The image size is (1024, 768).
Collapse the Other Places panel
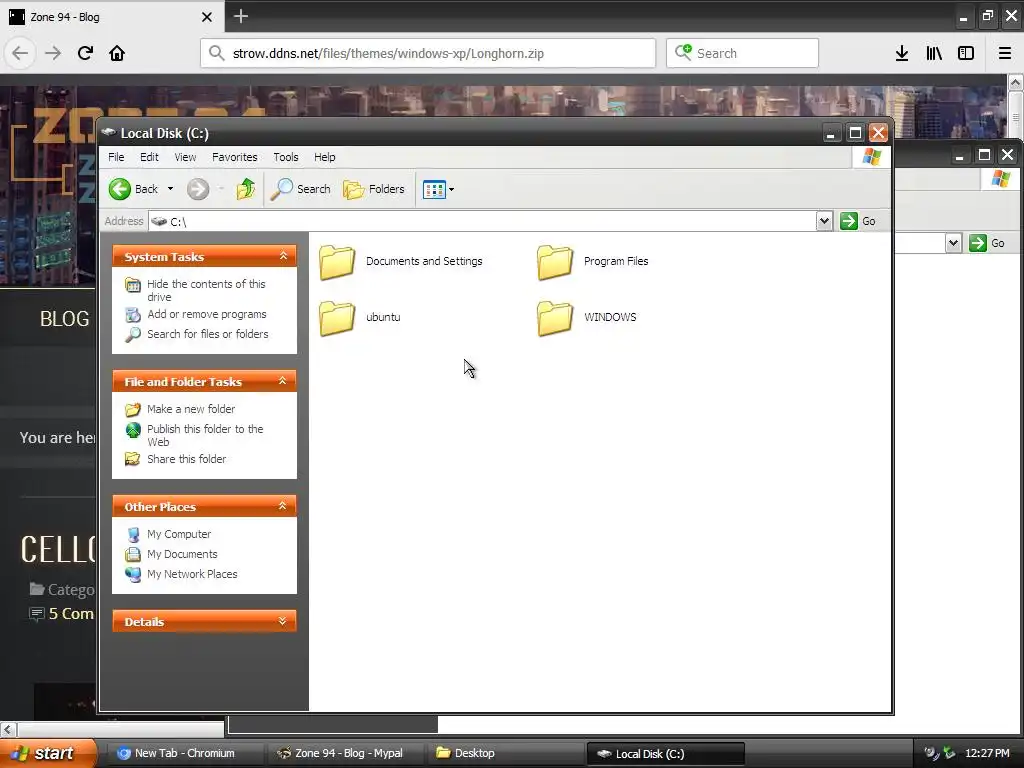[283, 506]
